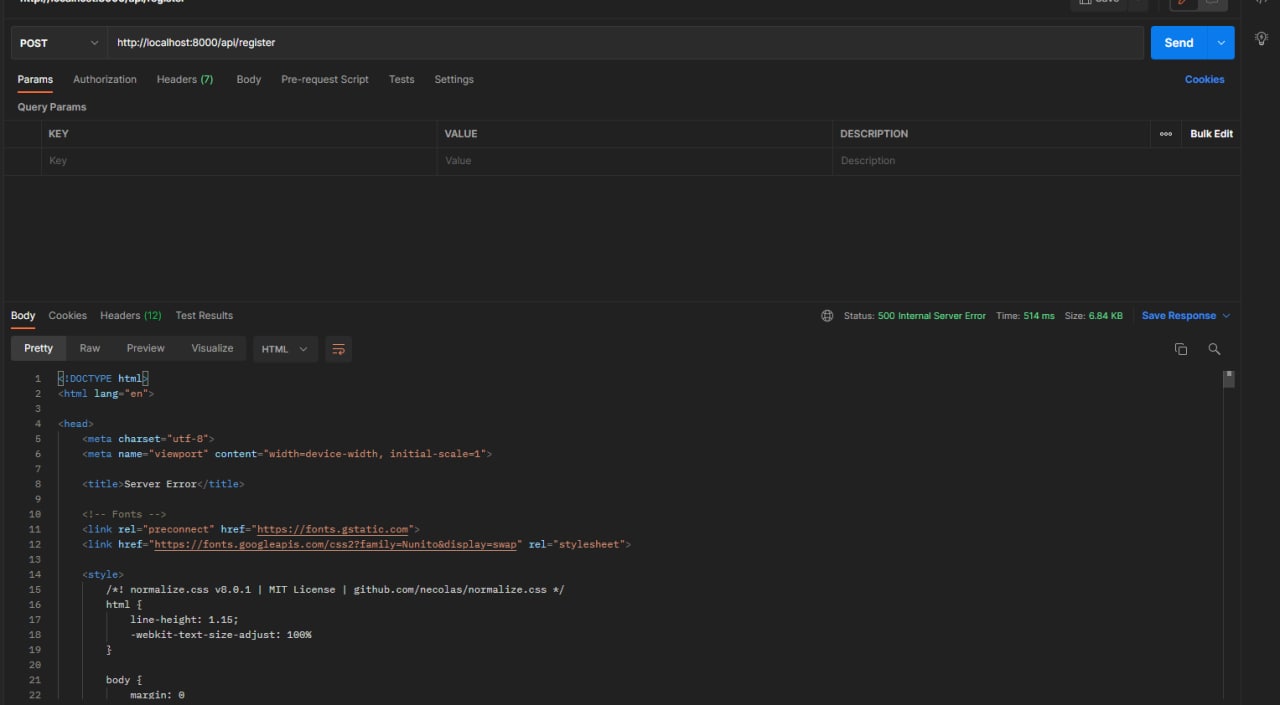1280x705 pixels.
Task: Open the lightbulb info panel in sidebar
Action: [x=1261, y=37]
